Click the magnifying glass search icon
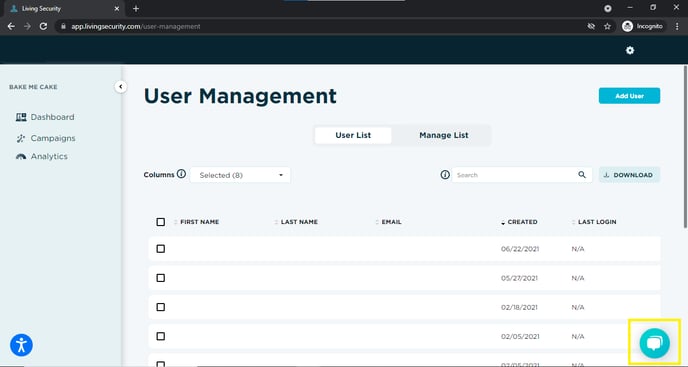688x367 pixels. coord(582,175)
